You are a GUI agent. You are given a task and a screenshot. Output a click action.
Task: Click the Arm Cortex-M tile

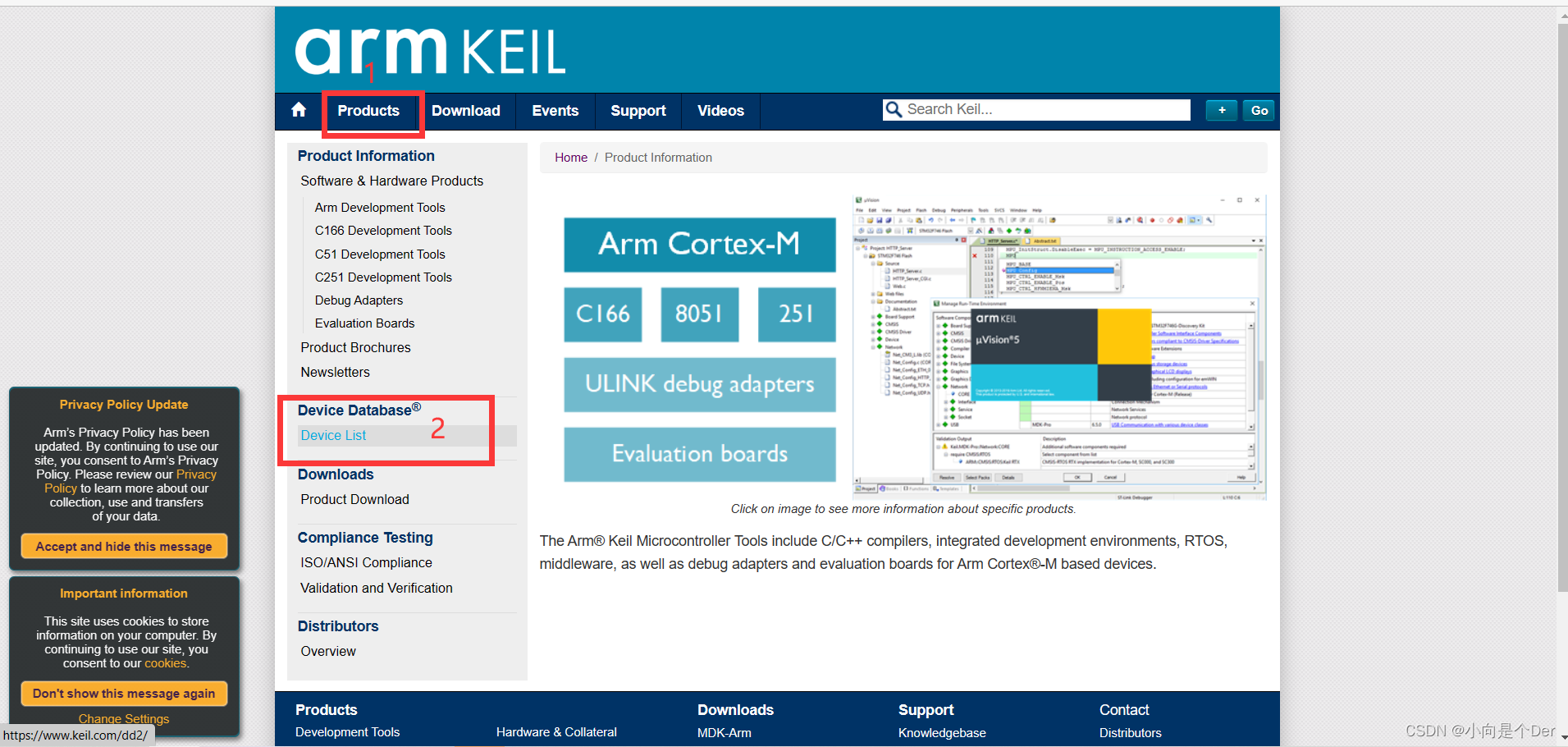coord(700,244)
